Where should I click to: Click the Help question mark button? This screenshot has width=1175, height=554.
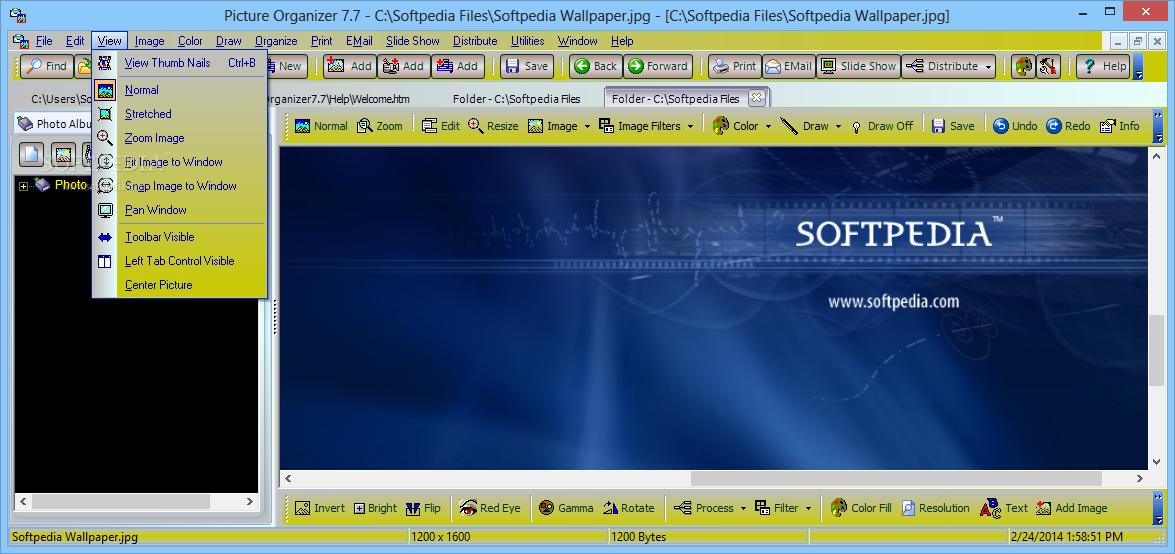1103,66
